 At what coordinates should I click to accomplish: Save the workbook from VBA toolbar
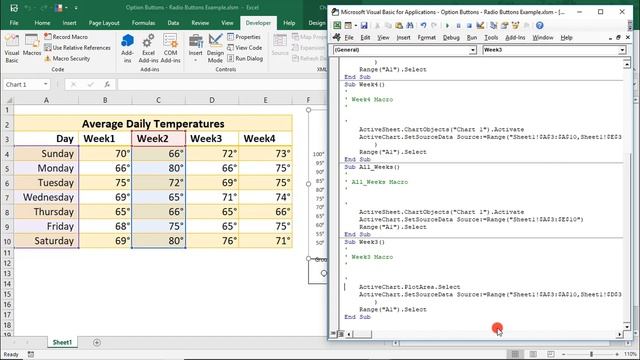click(364, 25)
